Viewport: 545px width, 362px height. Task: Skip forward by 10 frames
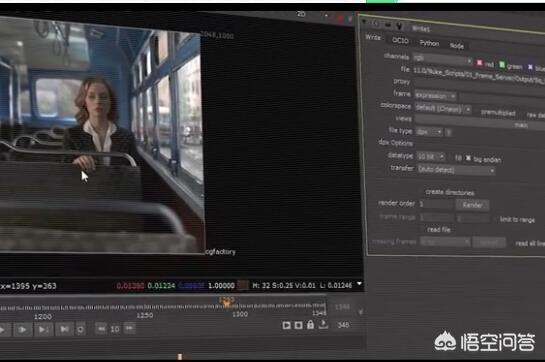click(x=129, y=328)
